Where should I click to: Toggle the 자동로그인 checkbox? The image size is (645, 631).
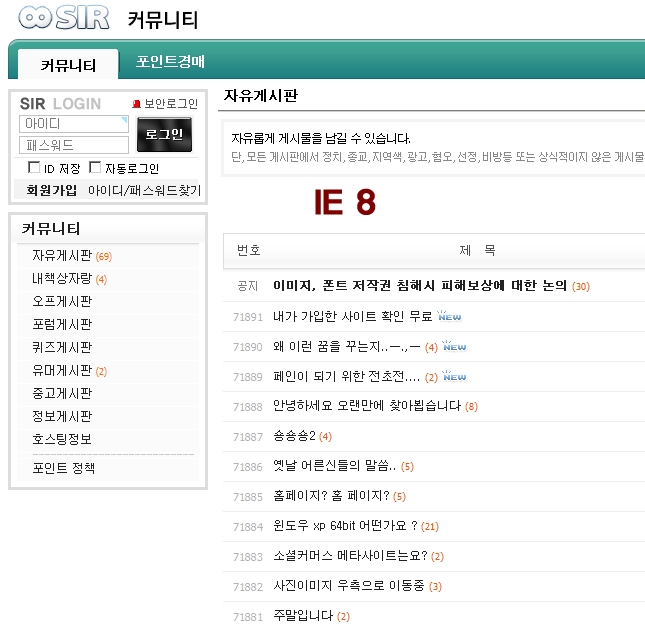tap(96, 168)
